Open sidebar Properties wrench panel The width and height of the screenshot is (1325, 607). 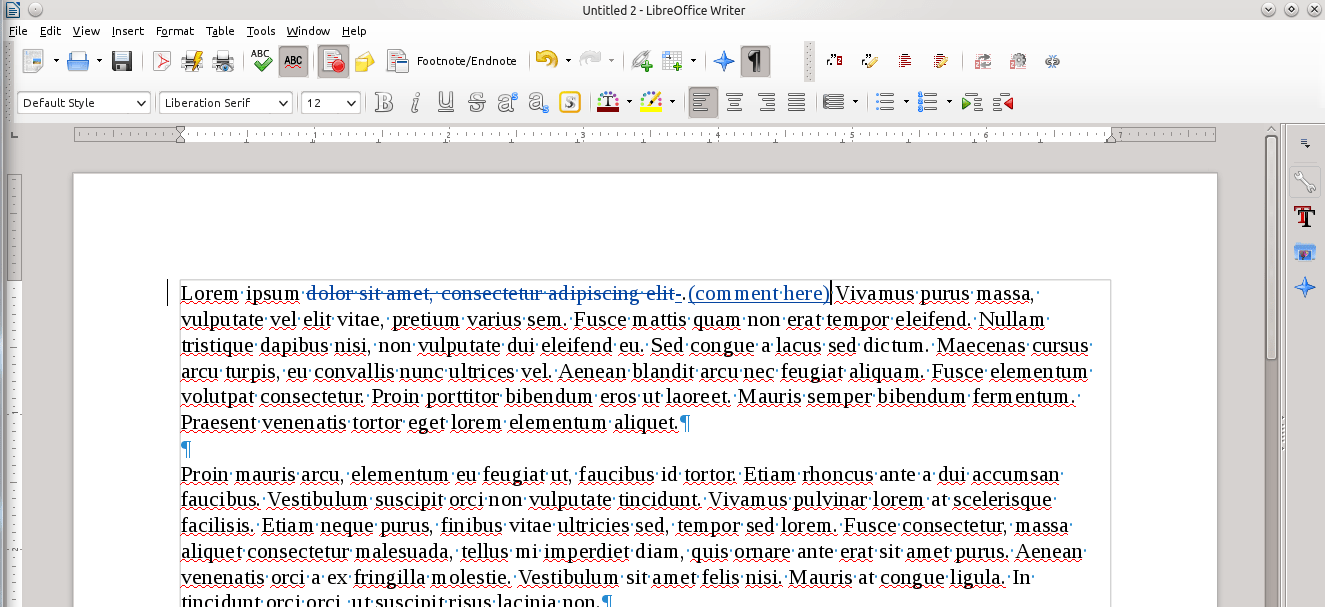point(1304,182)
